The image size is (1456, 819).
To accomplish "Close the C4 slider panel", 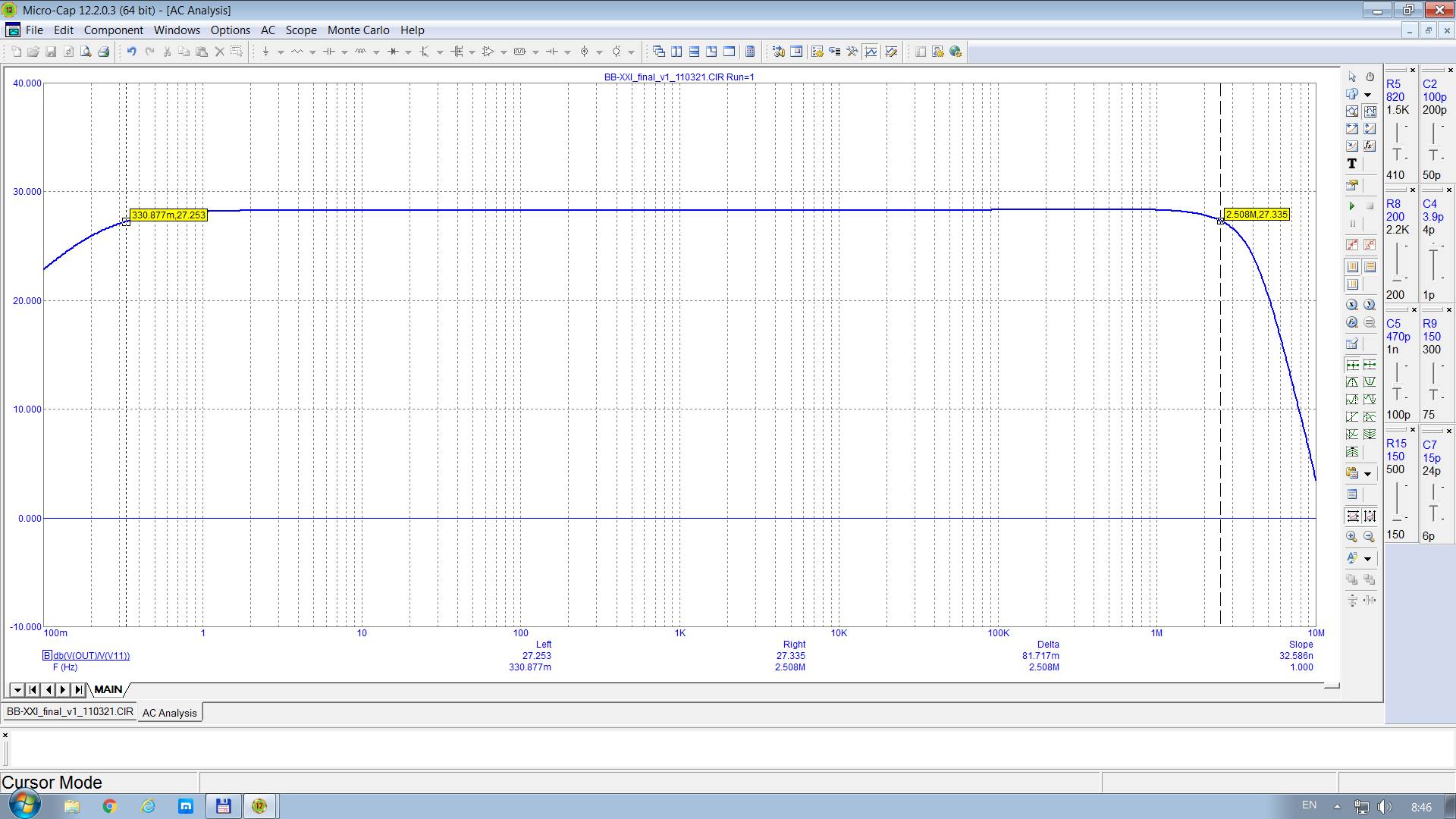I will pyautogui.click(x=1448, y=190).
